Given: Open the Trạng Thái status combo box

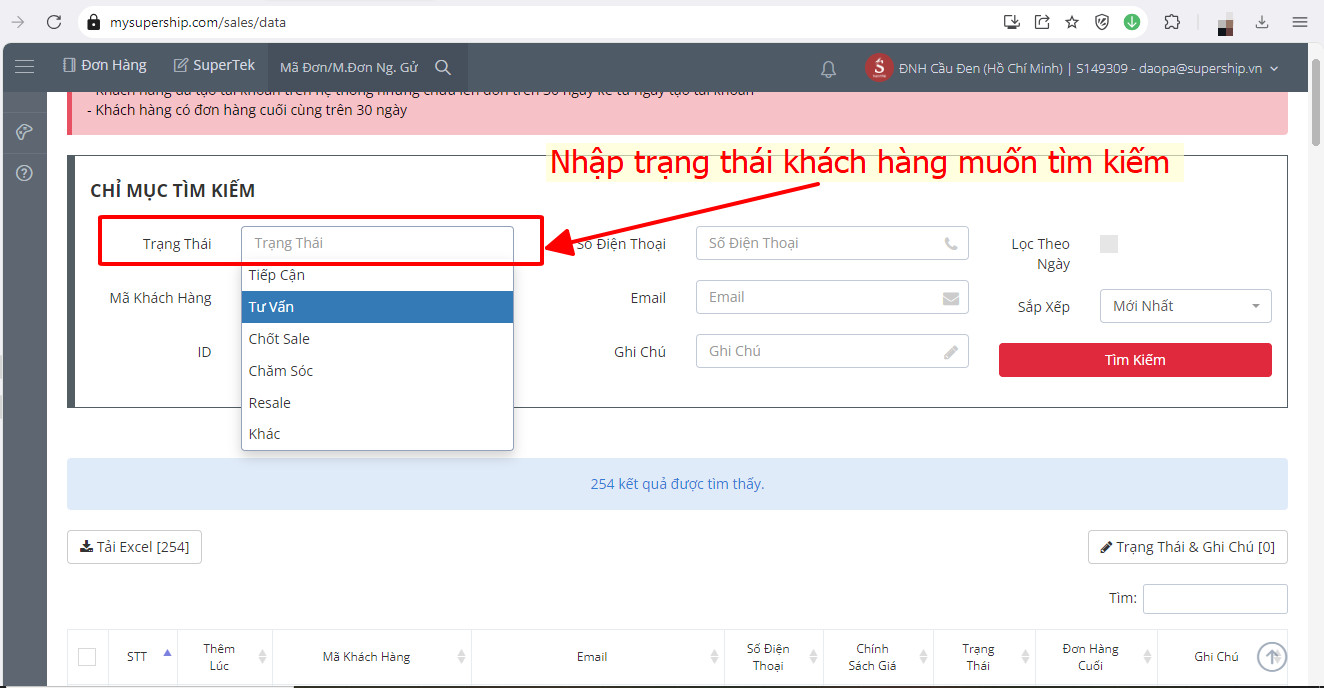Looking at the screenshot, I should point(377,243).
